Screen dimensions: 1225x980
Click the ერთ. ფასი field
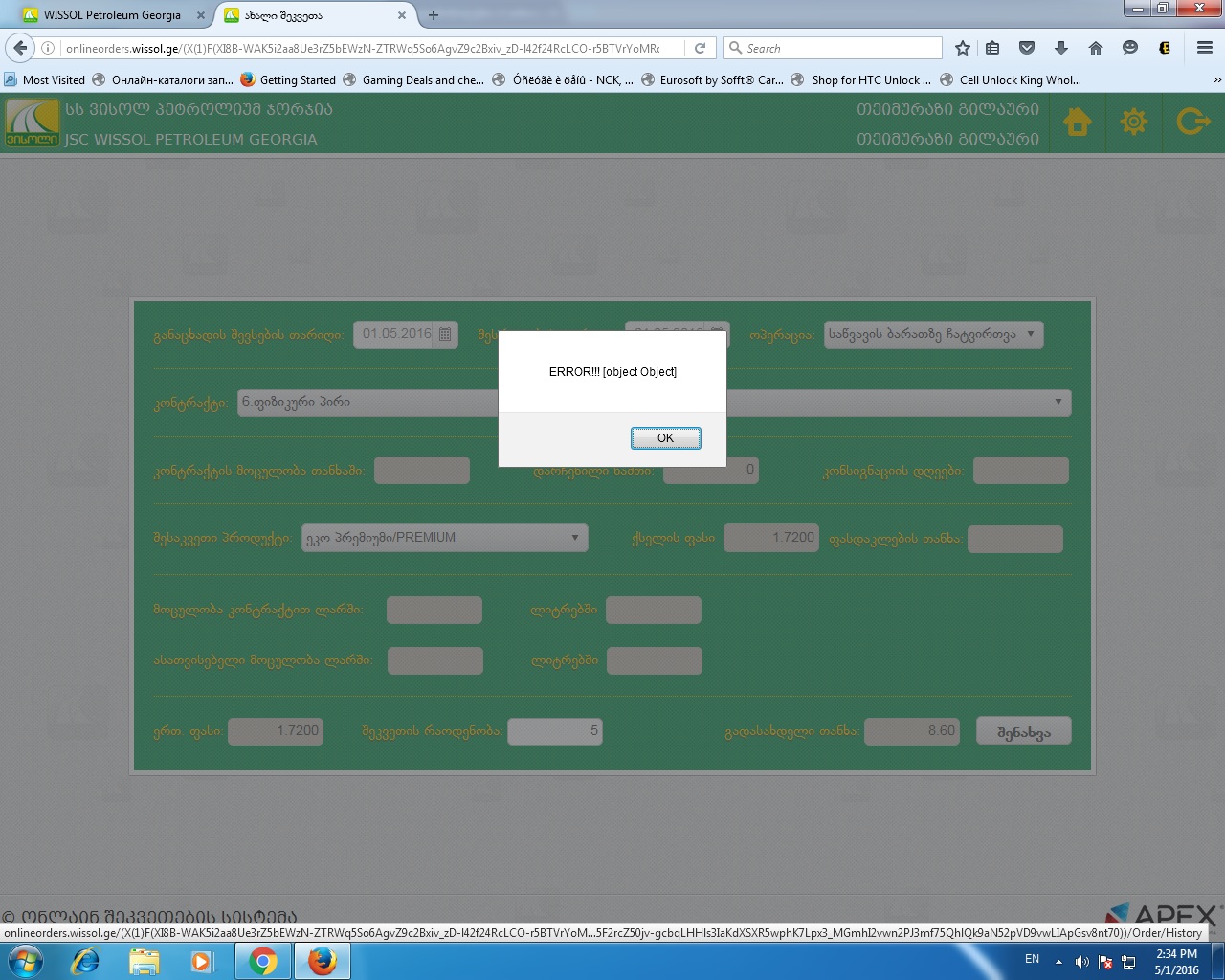click(x=276, y=731)
